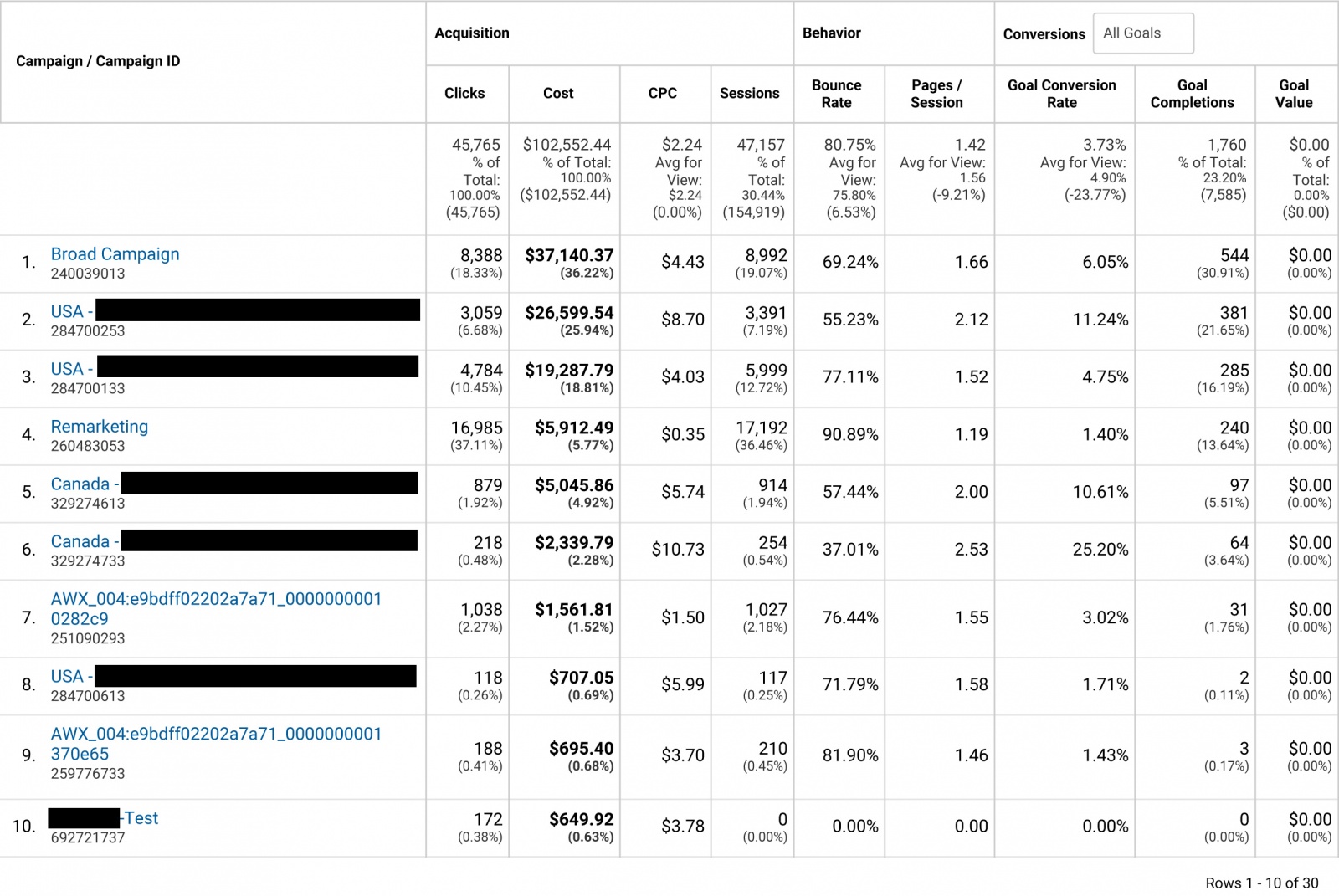Screen dimensions: 1339x896
Task: Open the All Goals dropdown
Action: tap(1142, 33)
